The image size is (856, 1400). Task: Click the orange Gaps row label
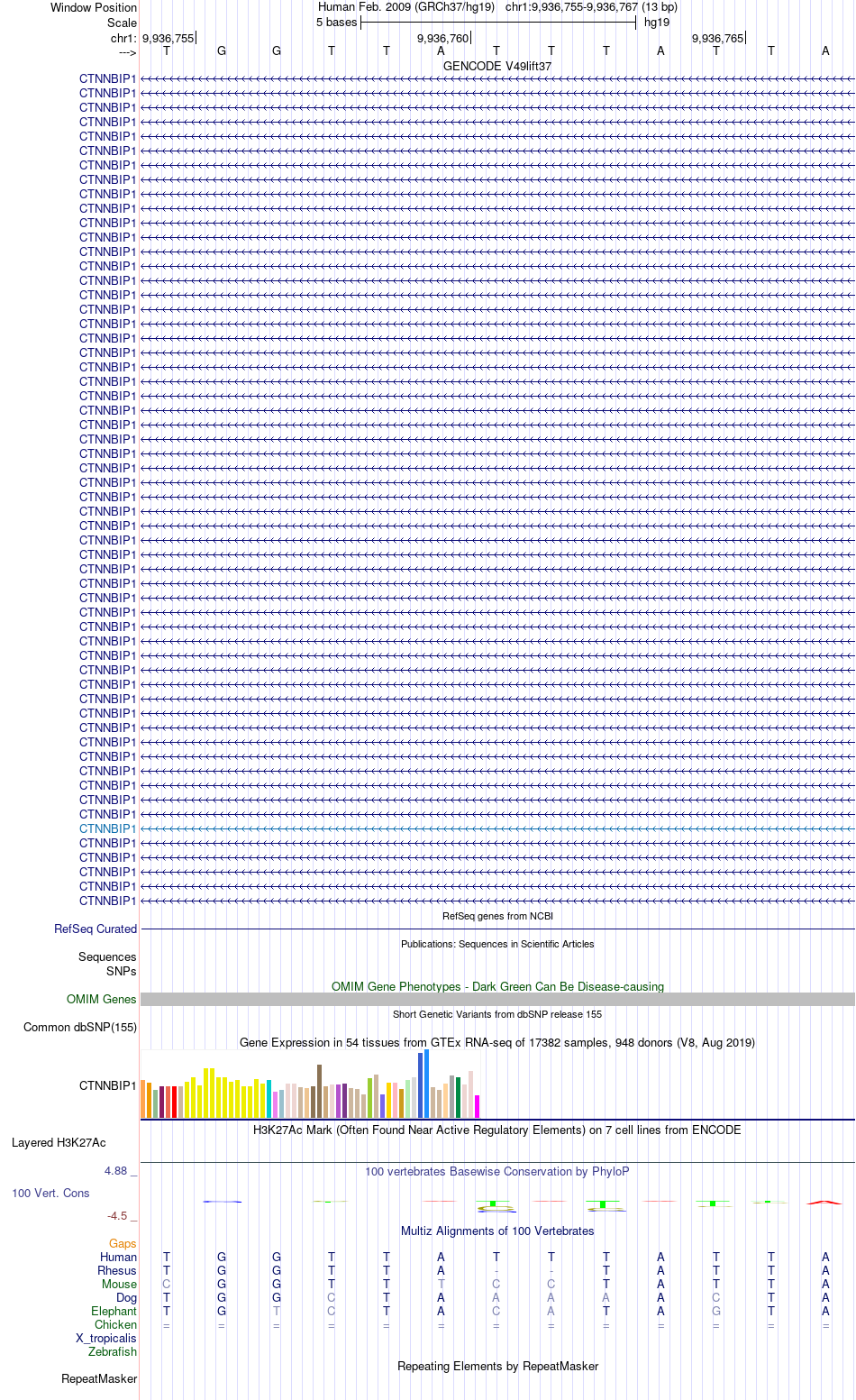(x=123, y=1243)
